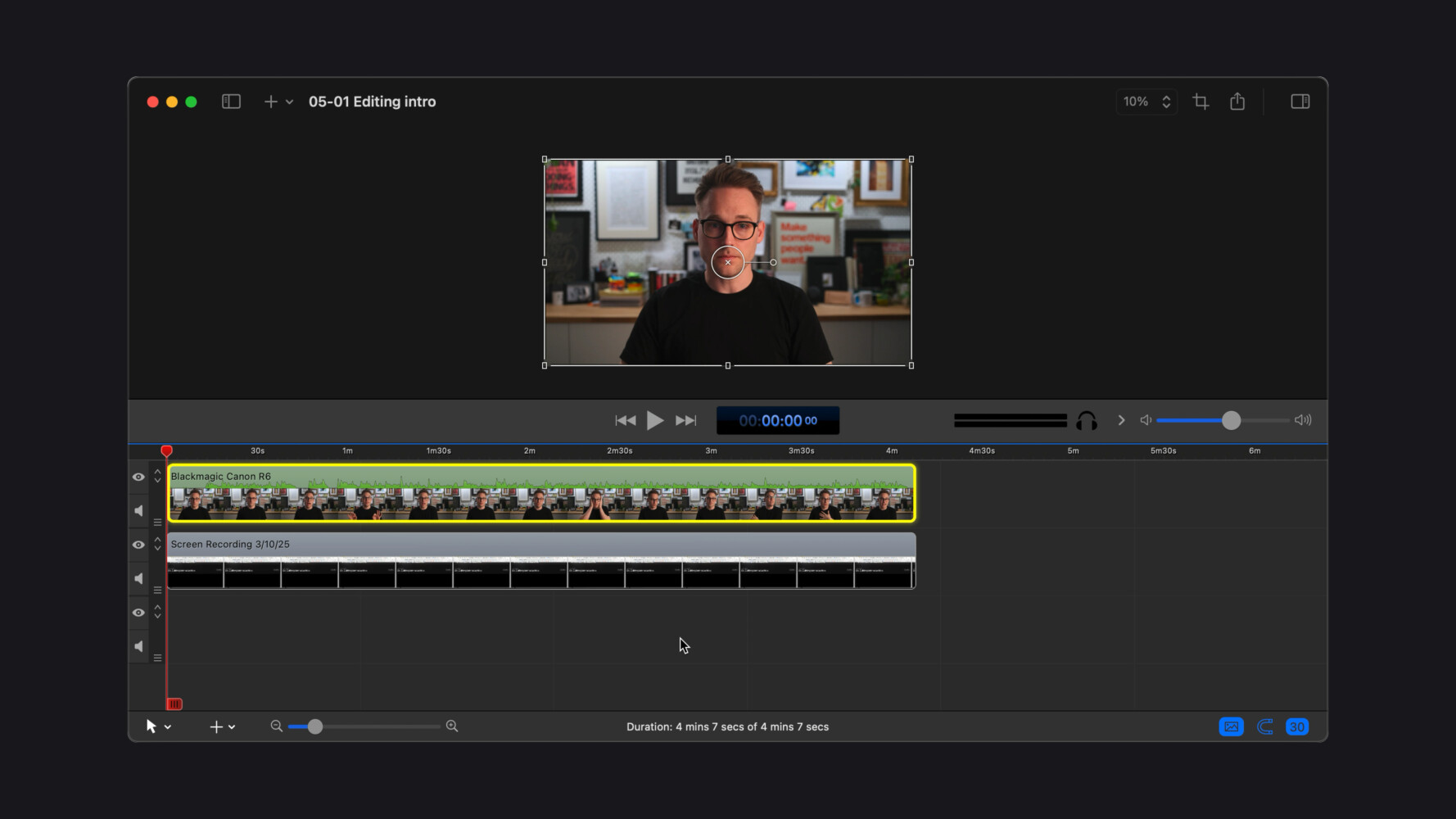Select the Blackmagic Canon R6 clip
The height and width of the screenshot is (819, 1456).
(x=541, y=493)
